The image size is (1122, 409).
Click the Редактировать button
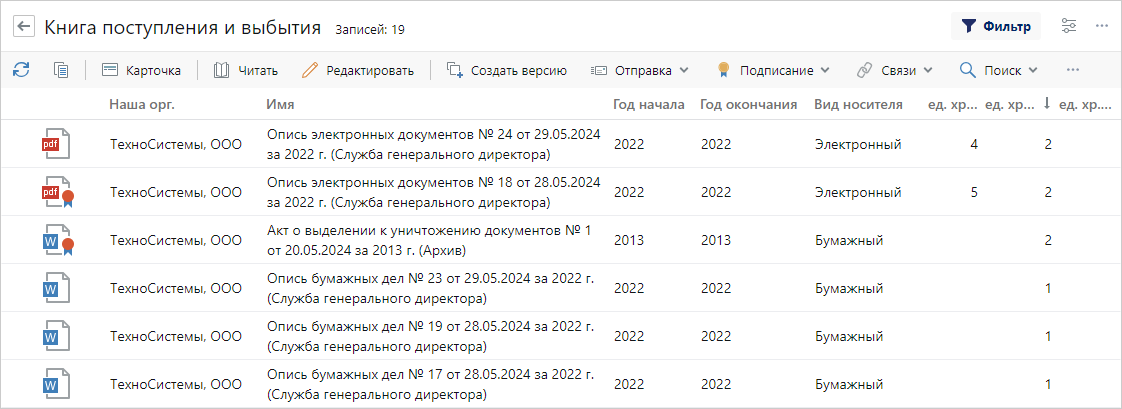357,70
